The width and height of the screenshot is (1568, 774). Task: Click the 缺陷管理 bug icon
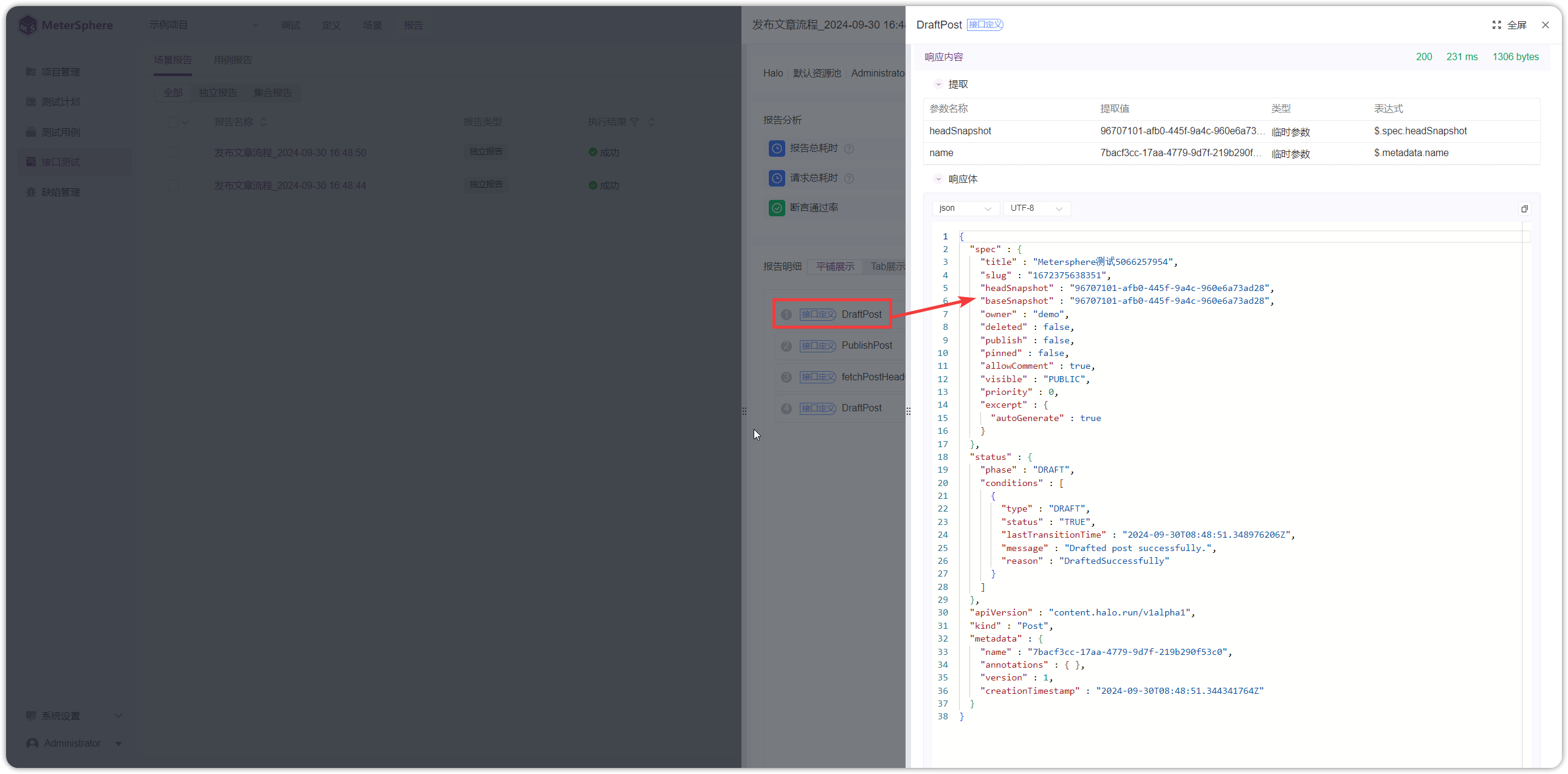[31, 192]
